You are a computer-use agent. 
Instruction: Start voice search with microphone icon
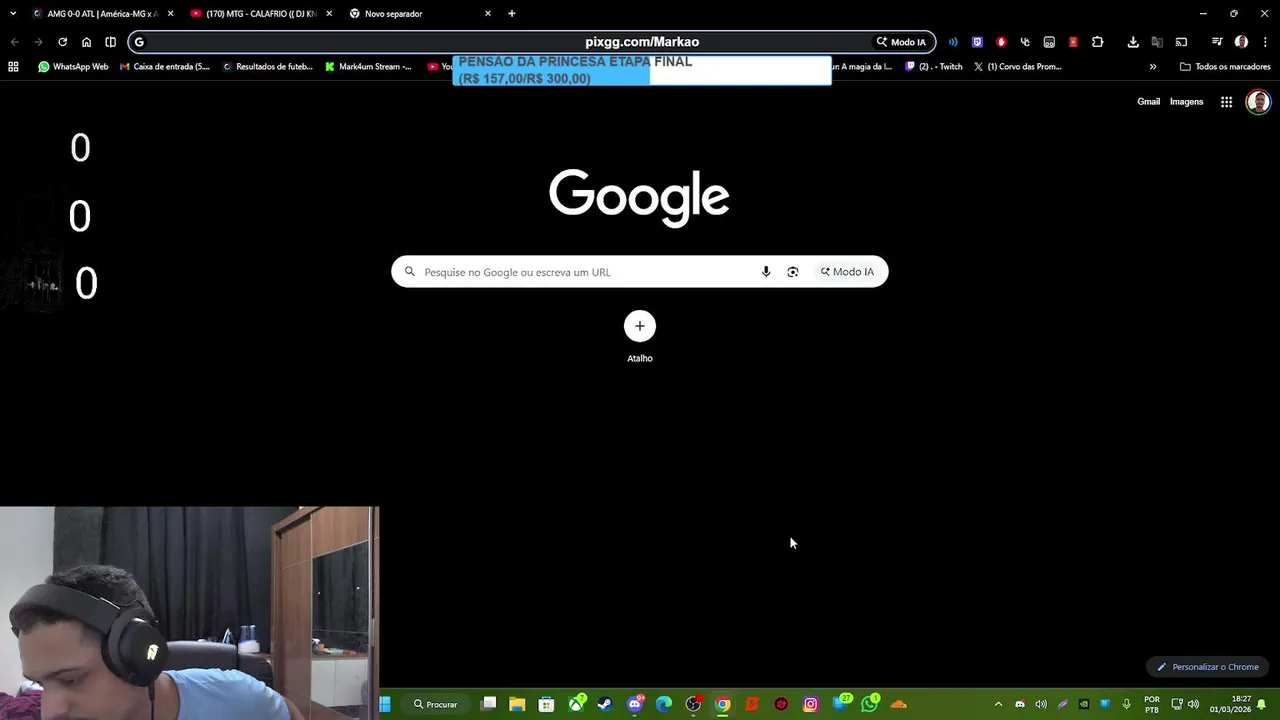pyautogui.click(x=766, y=272)
